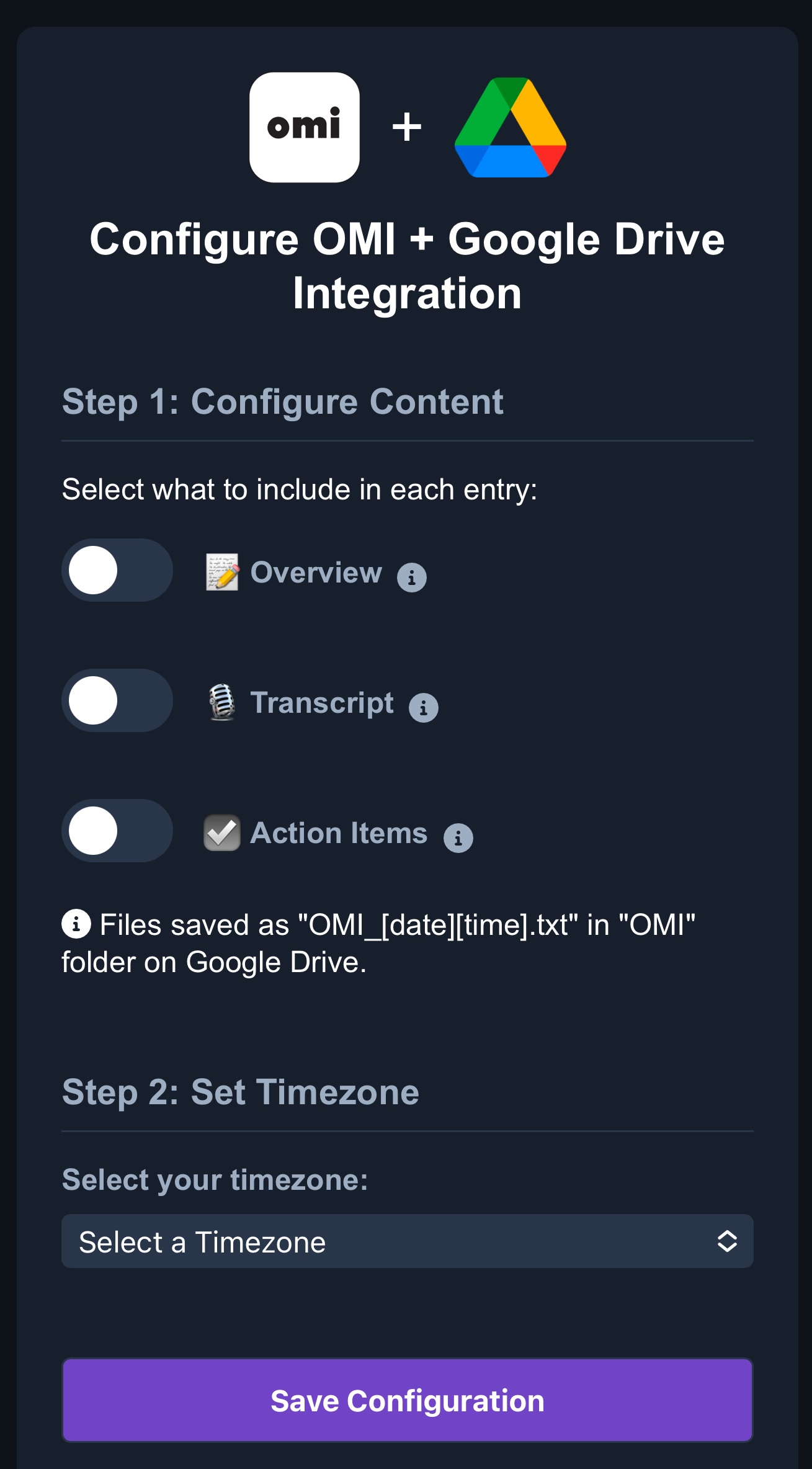Click the chevron on the timezone selector
This screenshot has width=812, height=1469.
(x=726, y=1241)
